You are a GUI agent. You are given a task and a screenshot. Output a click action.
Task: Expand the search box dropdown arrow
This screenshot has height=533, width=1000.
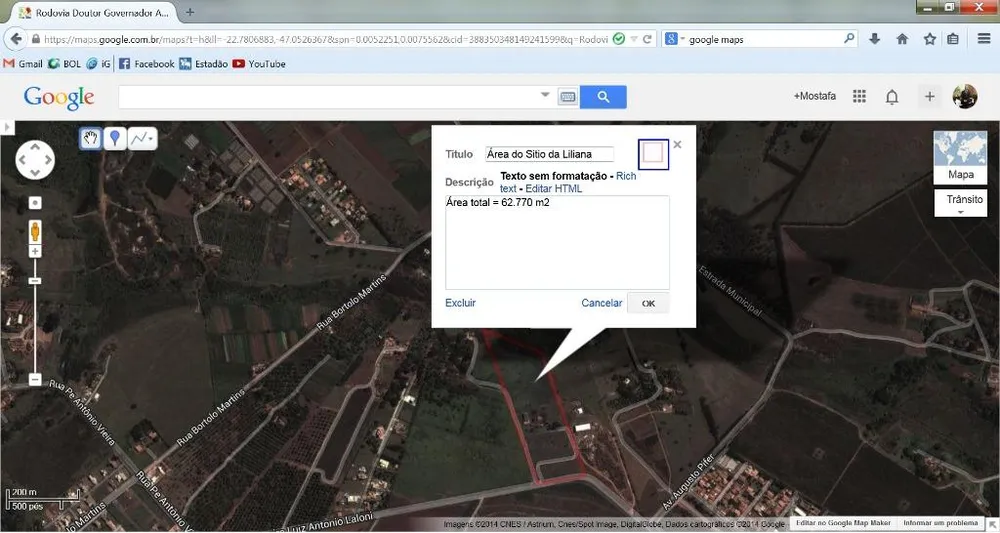point(545,95)
